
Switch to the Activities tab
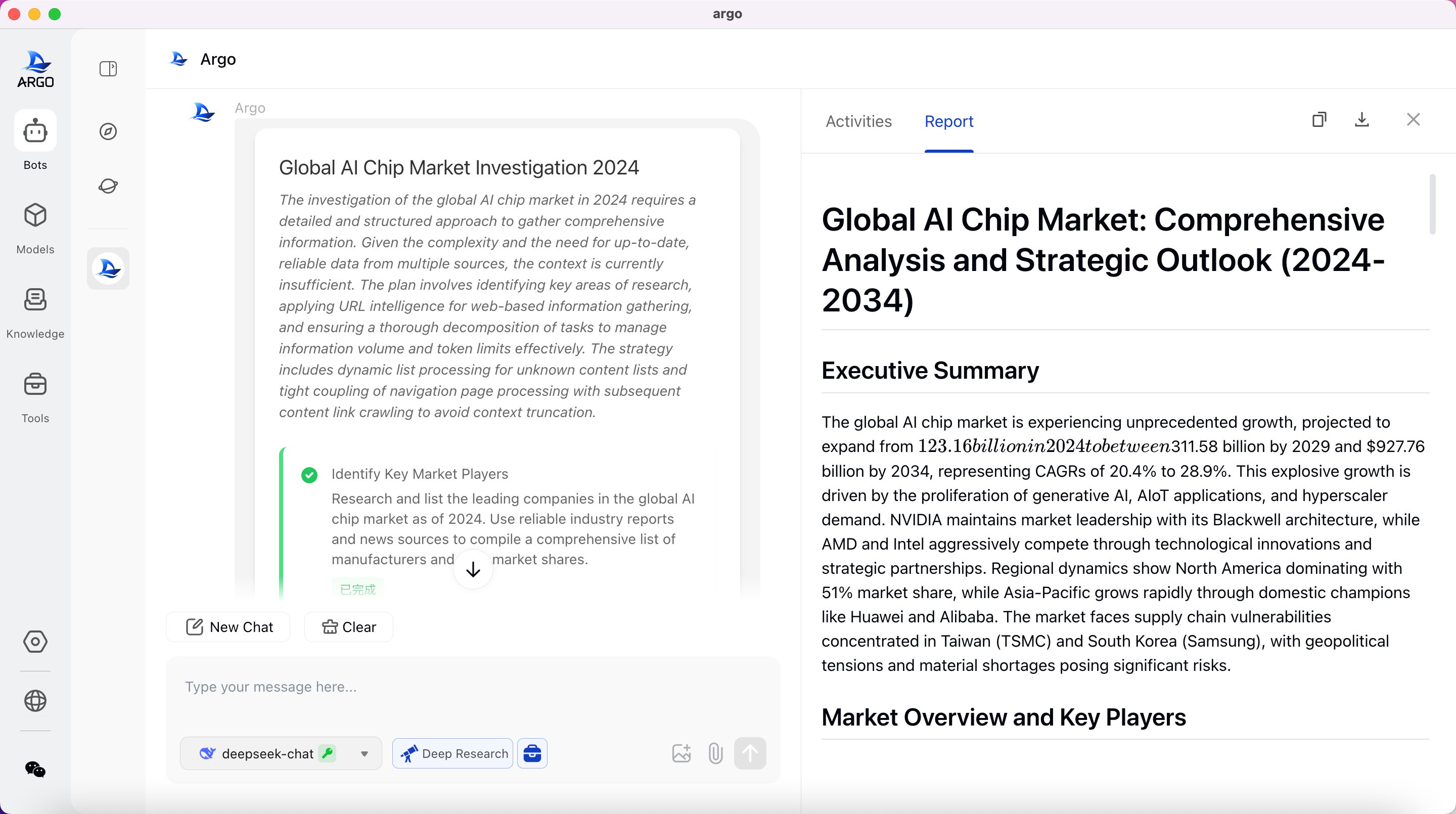tap(858, 121)
